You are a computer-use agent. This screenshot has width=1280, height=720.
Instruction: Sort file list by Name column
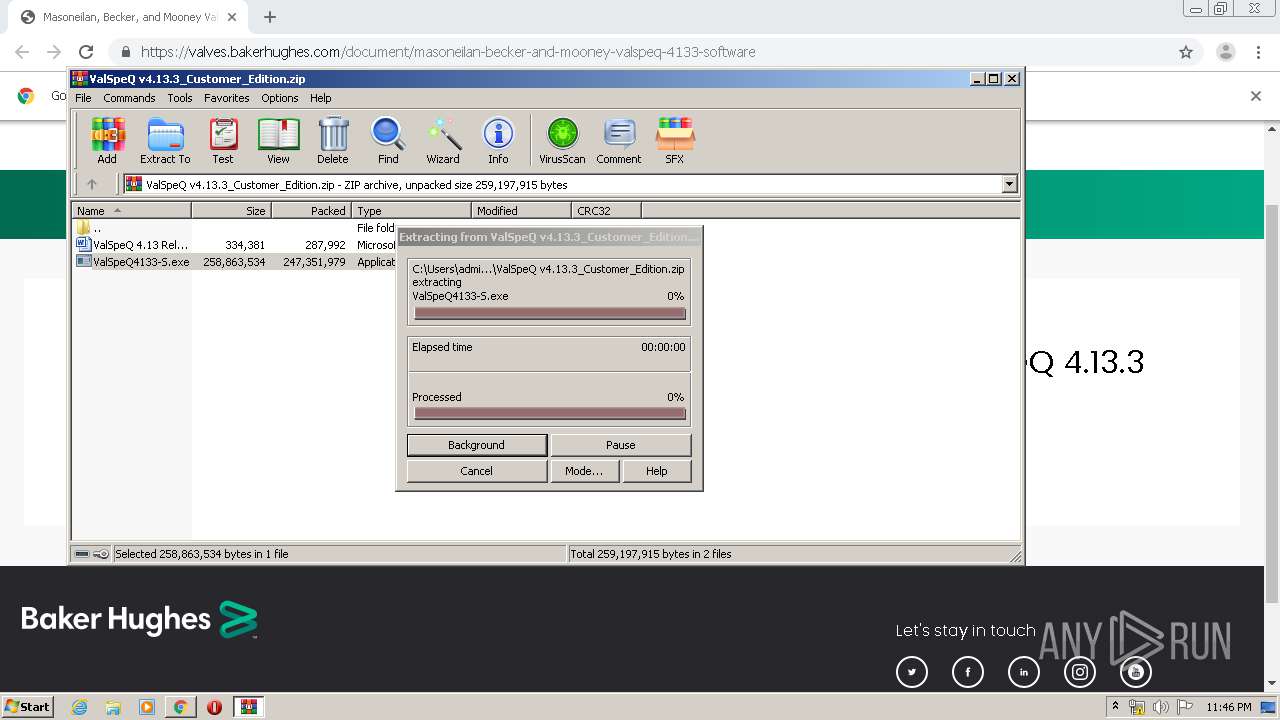click(132, 210)
